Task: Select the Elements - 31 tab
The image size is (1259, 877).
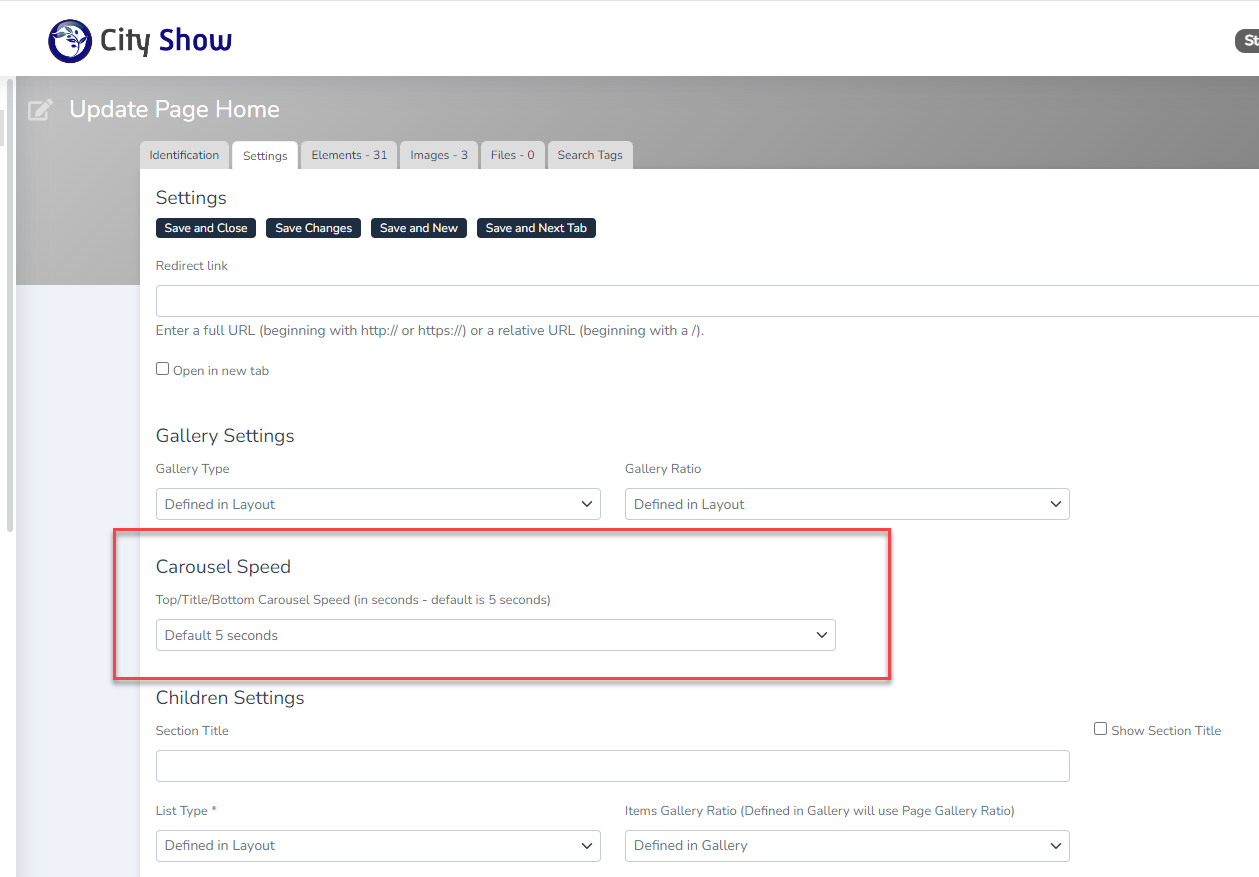Action: pos(349,155)
